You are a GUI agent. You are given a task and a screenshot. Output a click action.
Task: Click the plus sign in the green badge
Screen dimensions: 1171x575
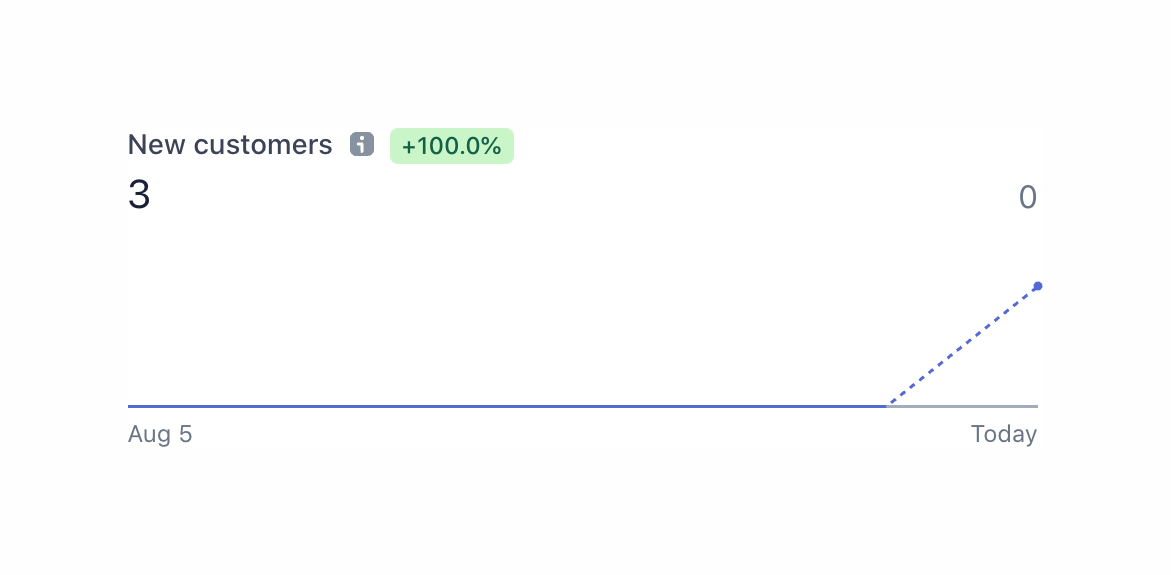tap(408, 147)
